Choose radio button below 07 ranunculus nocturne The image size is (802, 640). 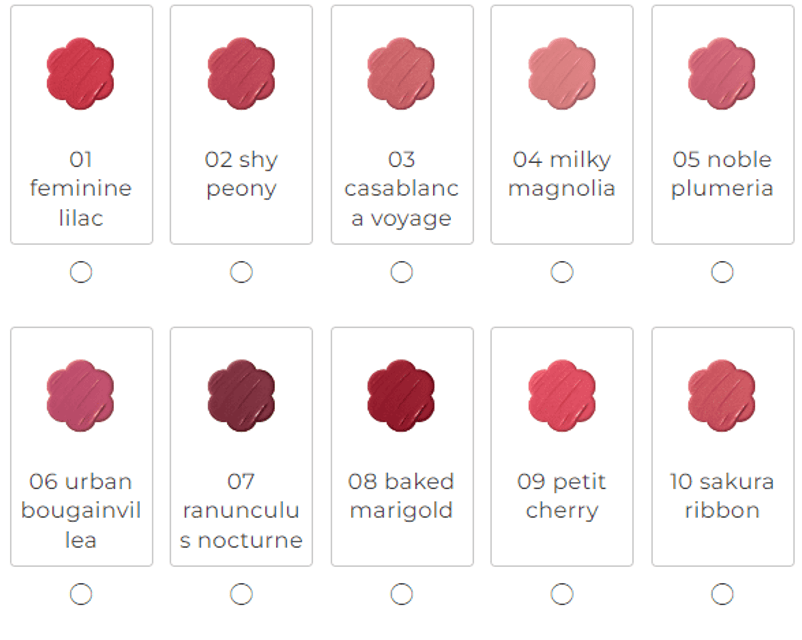pyautogui.click(x=241, y=594)
